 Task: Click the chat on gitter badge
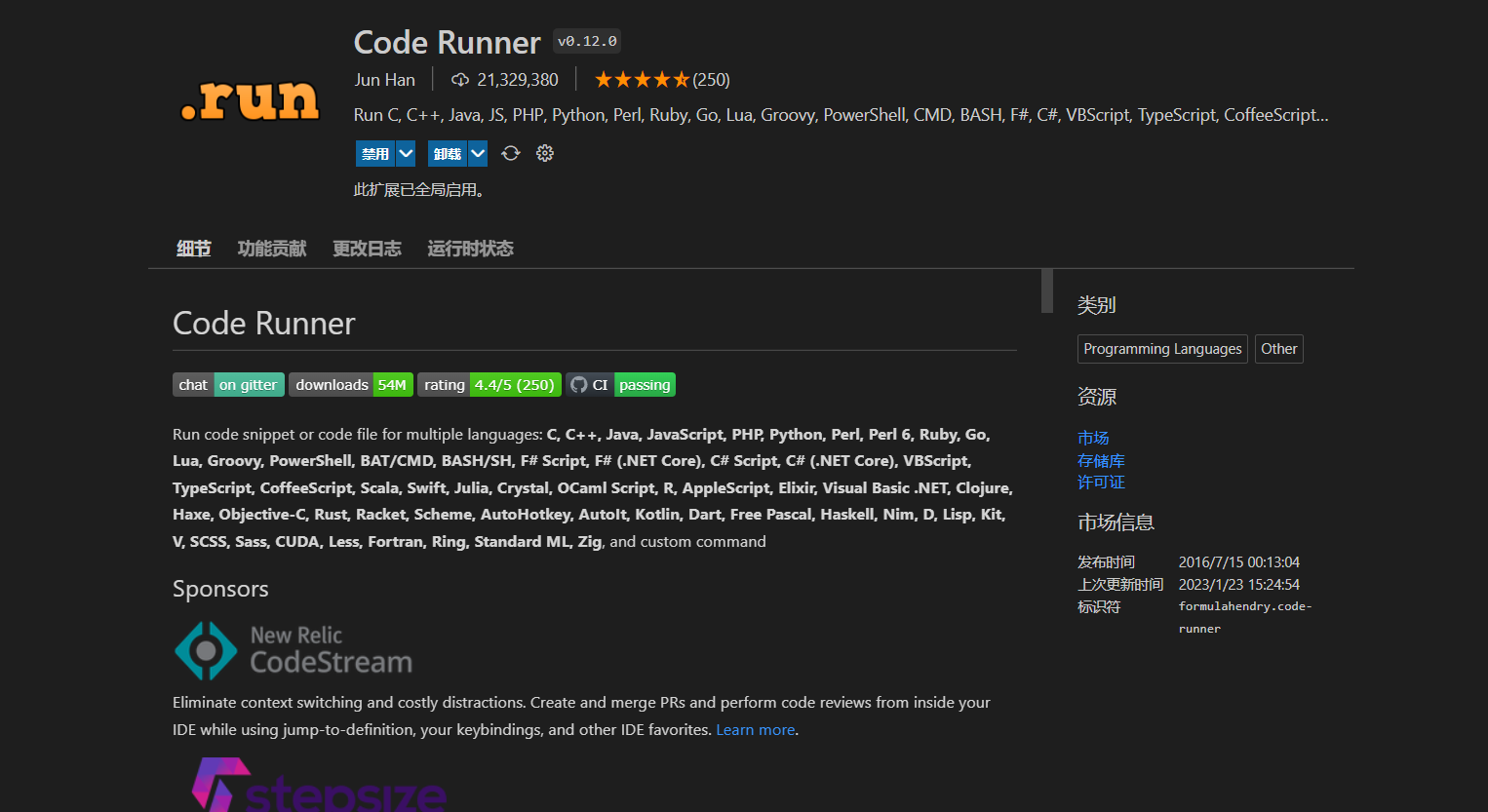(228, 385)
